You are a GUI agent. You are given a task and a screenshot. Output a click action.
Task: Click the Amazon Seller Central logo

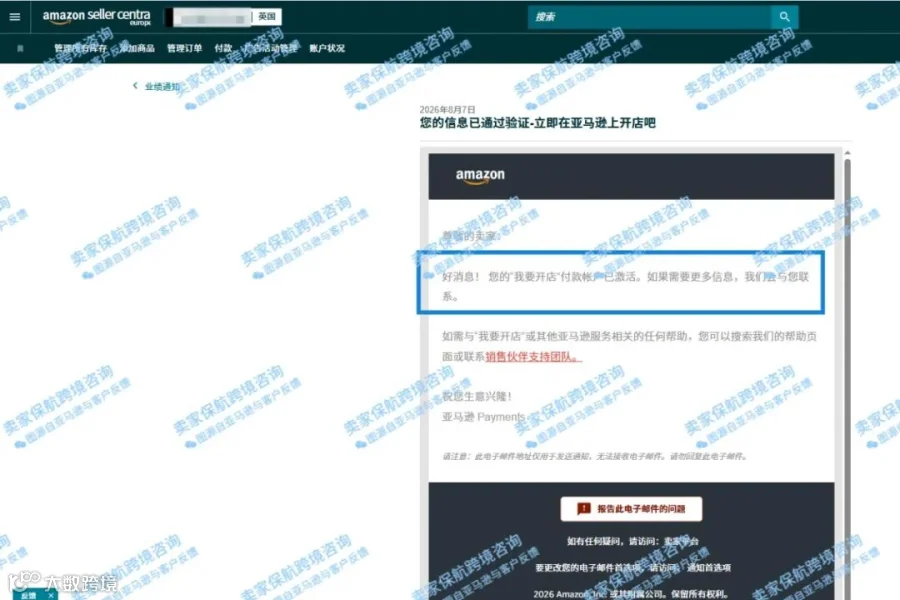(x=96, y=17)
